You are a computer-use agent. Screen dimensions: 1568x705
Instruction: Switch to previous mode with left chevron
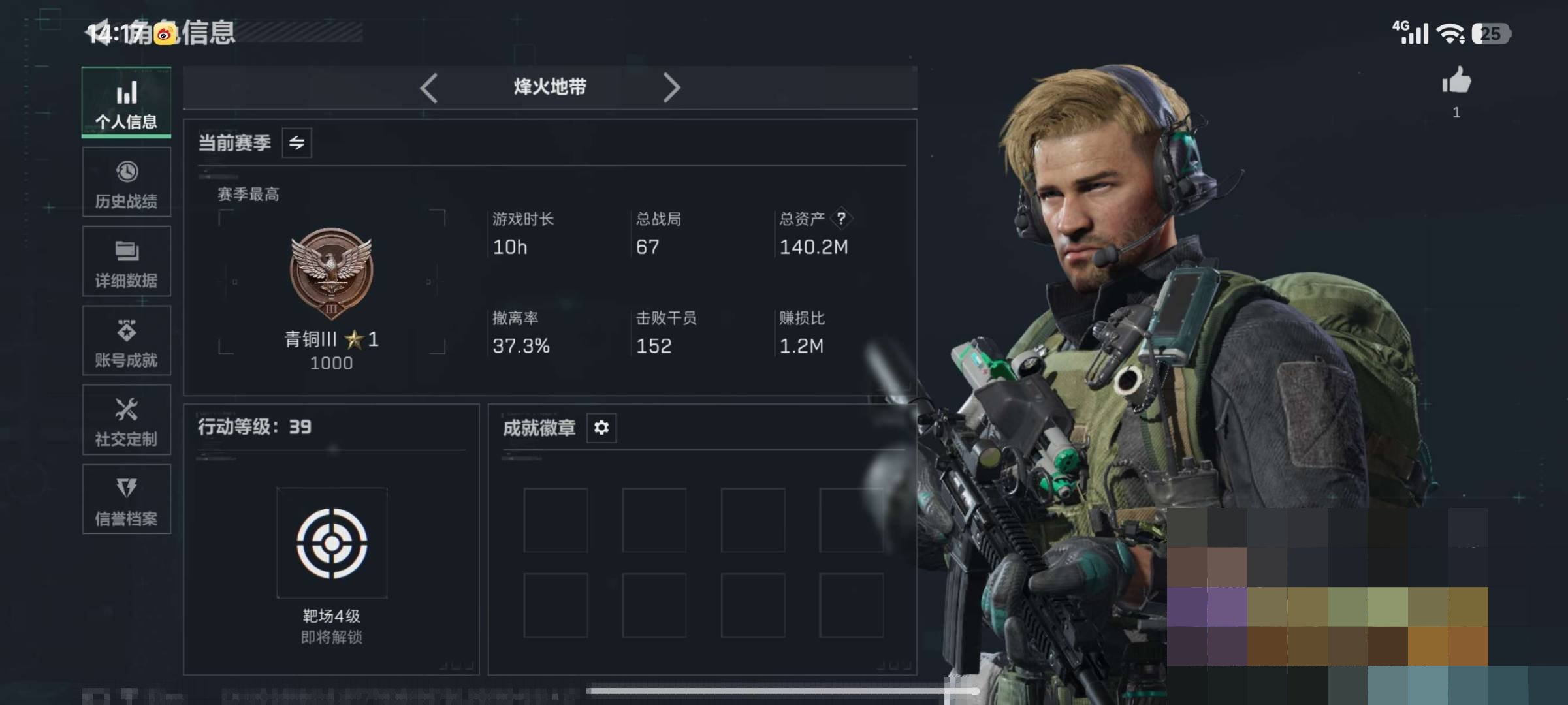point(428,87)
